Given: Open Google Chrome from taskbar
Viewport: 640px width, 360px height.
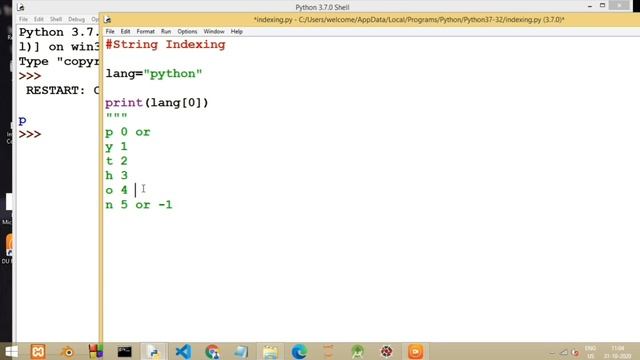Looking at the screenshot, I should (212, 351).
